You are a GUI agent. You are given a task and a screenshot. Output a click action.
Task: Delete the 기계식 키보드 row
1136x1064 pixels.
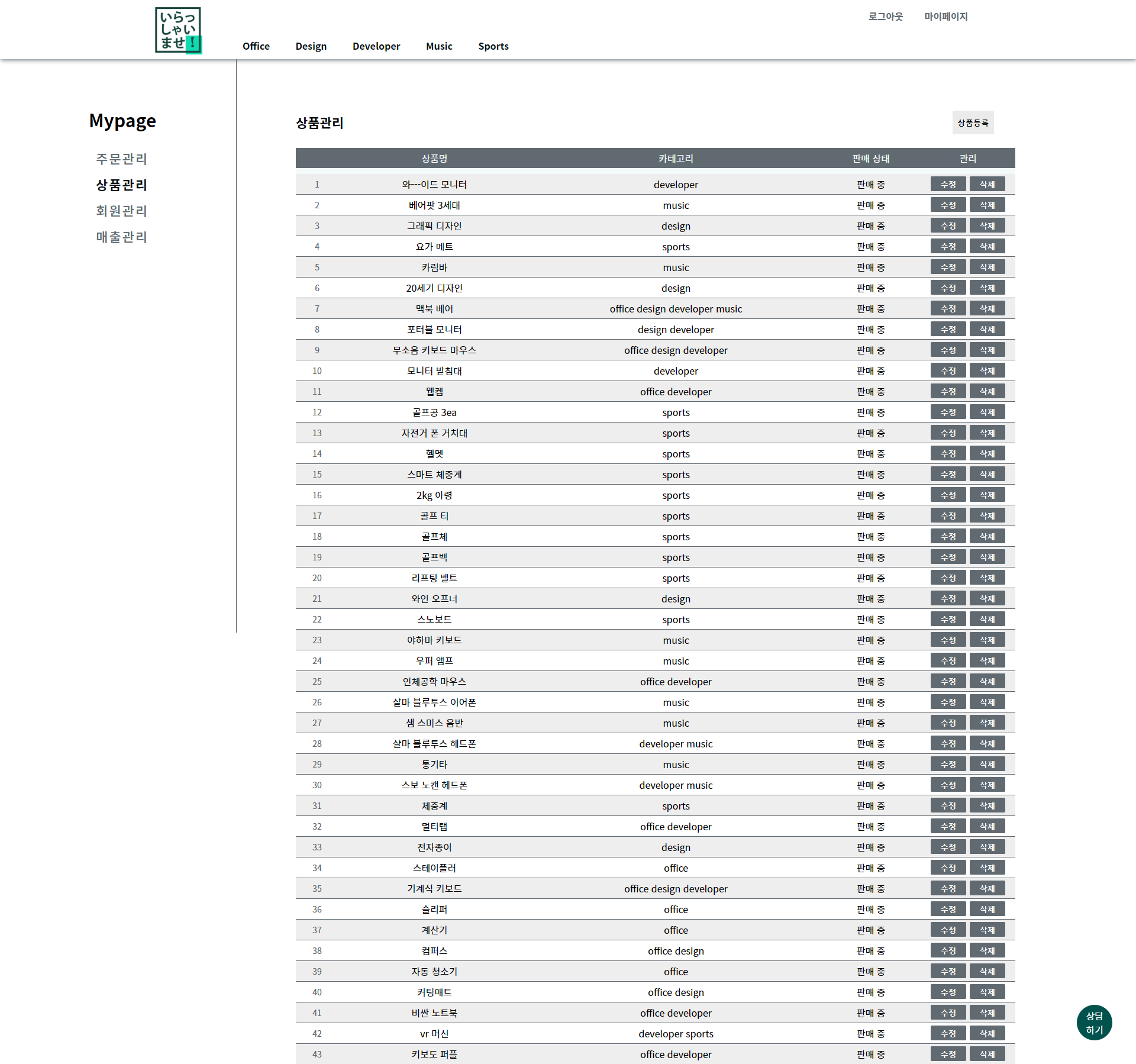click(x=987, y=889)
